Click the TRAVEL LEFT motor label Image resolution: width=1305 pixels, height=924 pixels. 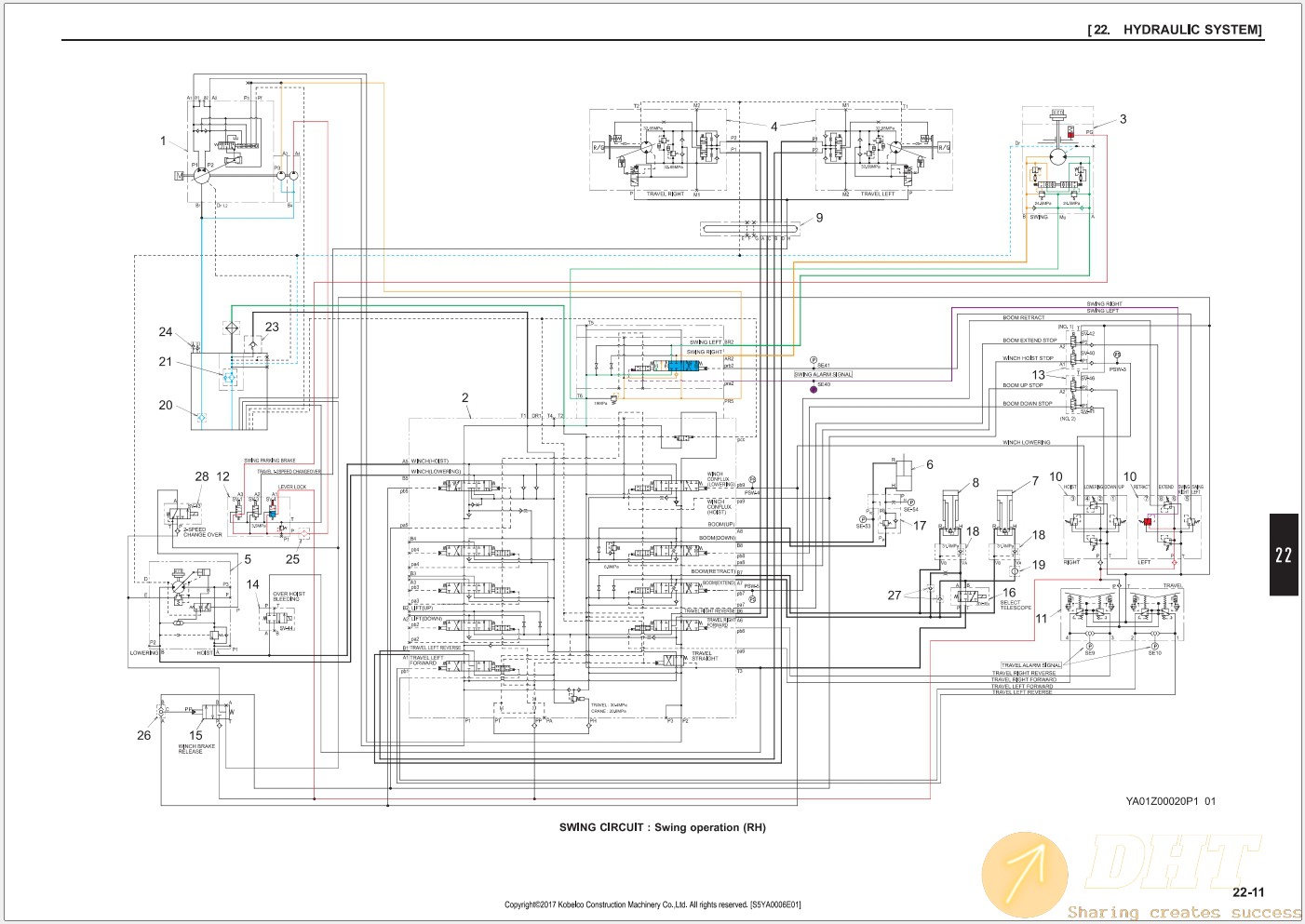click(x=878, y=194)
